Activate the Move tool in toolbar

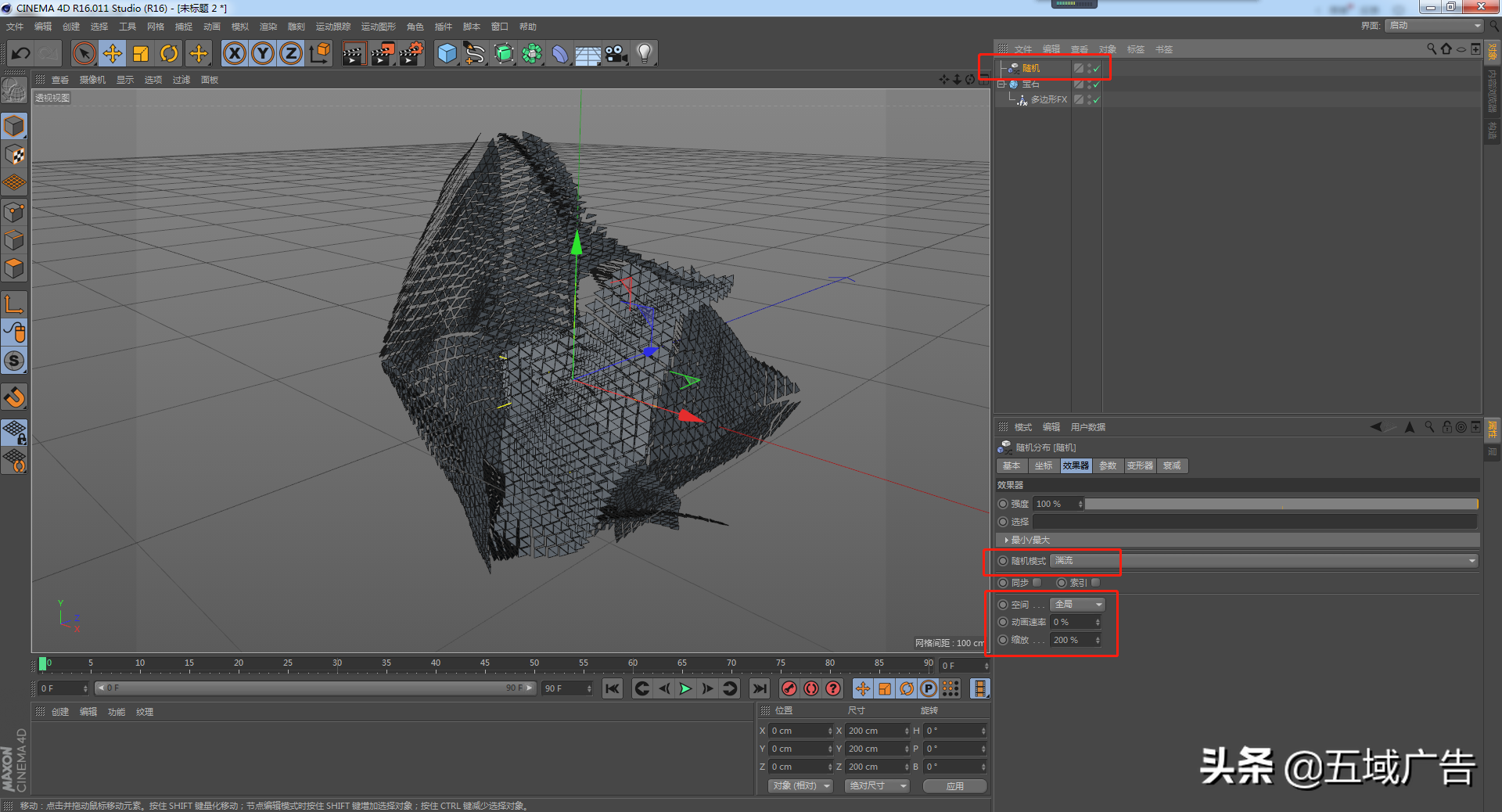113,53
